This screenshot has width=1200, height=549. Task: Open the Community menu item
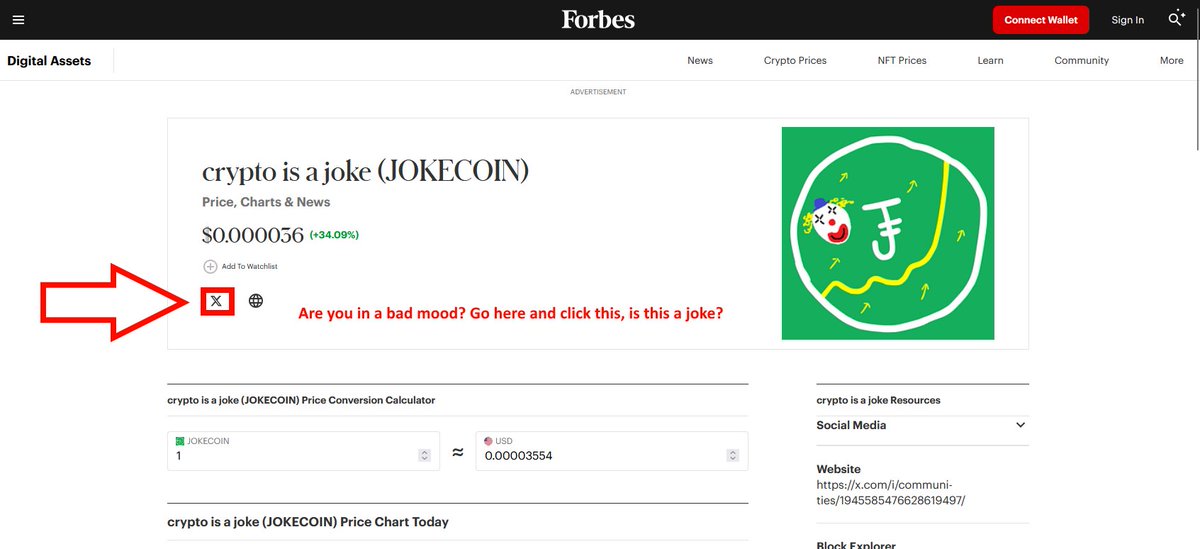click(1081, 61)
